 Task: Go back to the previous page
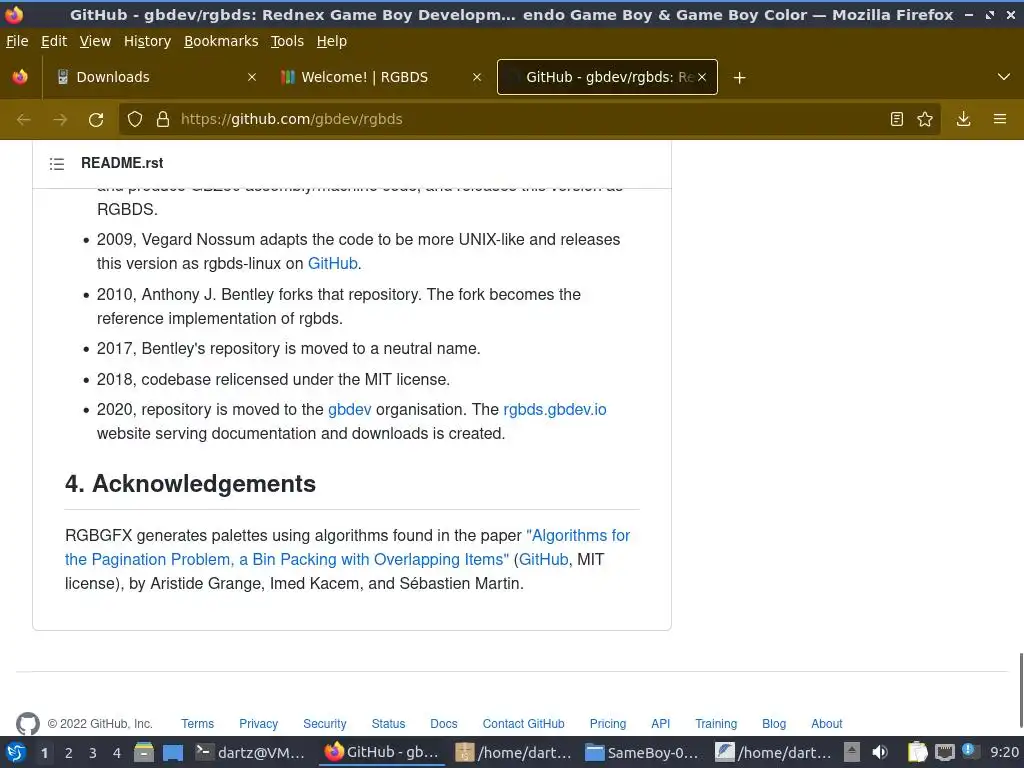24,120
